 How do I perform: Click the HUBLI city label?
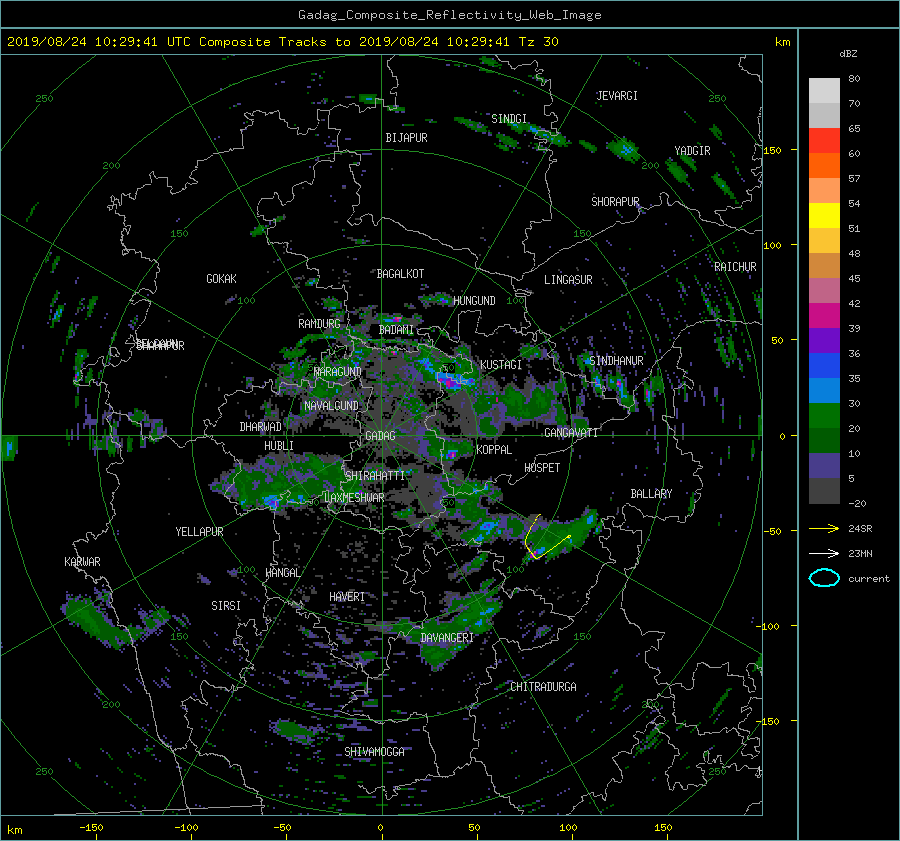coord(279,446)
